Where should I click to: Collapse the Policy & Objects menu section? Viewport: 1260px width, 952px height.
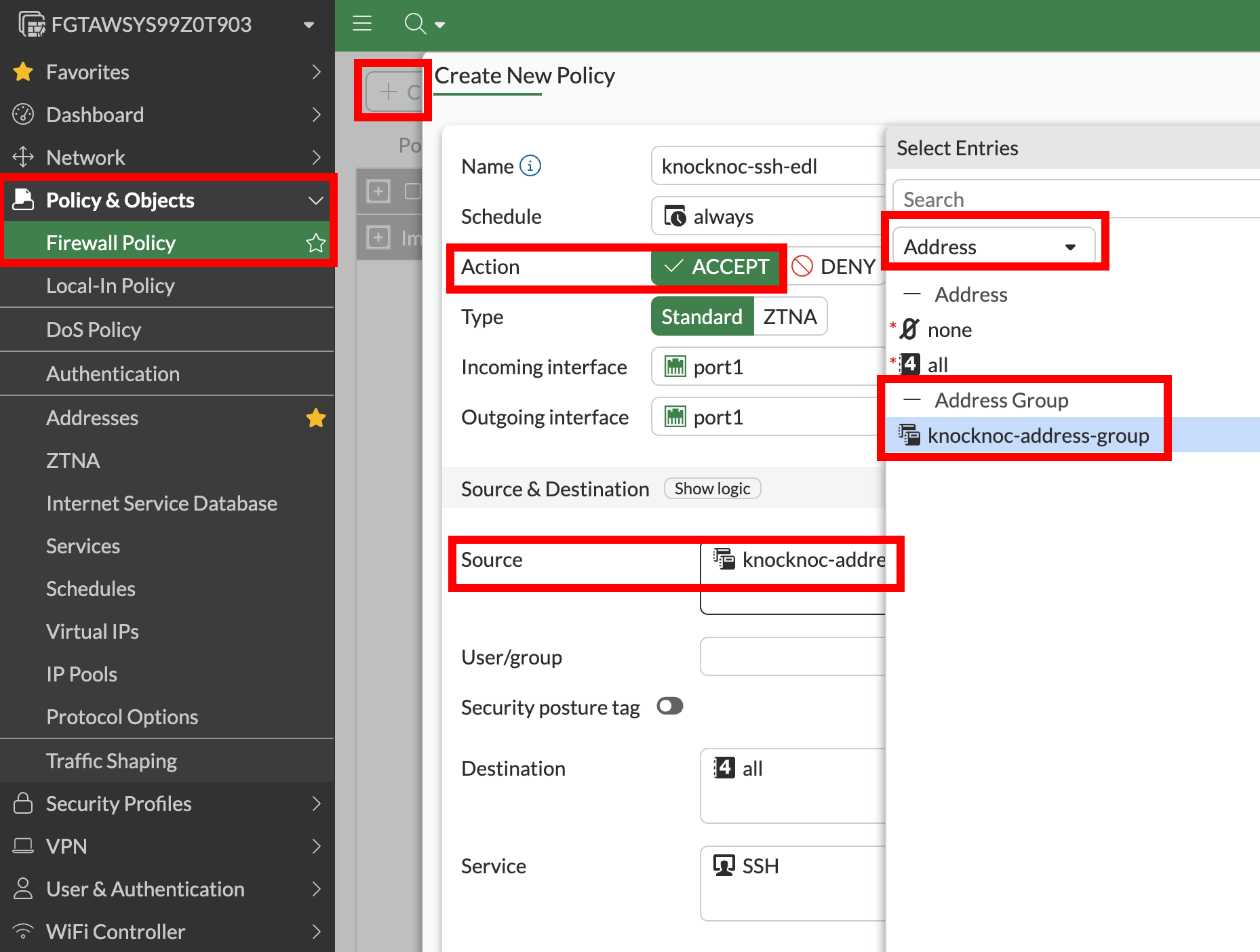315,200
